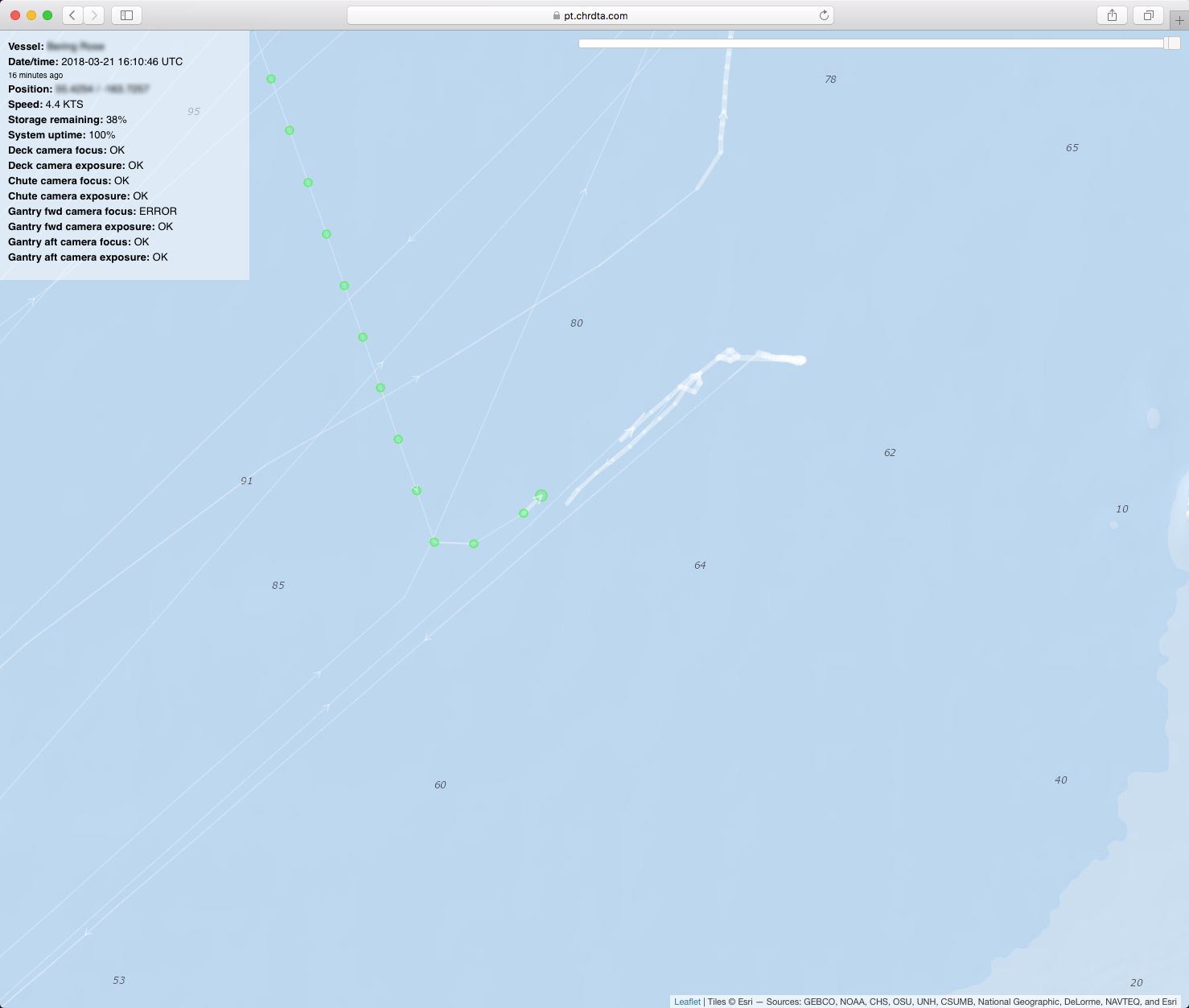Click the blurred Position coordinates line
This screenshot has width=1189, height=1008.
coord(79,89)
